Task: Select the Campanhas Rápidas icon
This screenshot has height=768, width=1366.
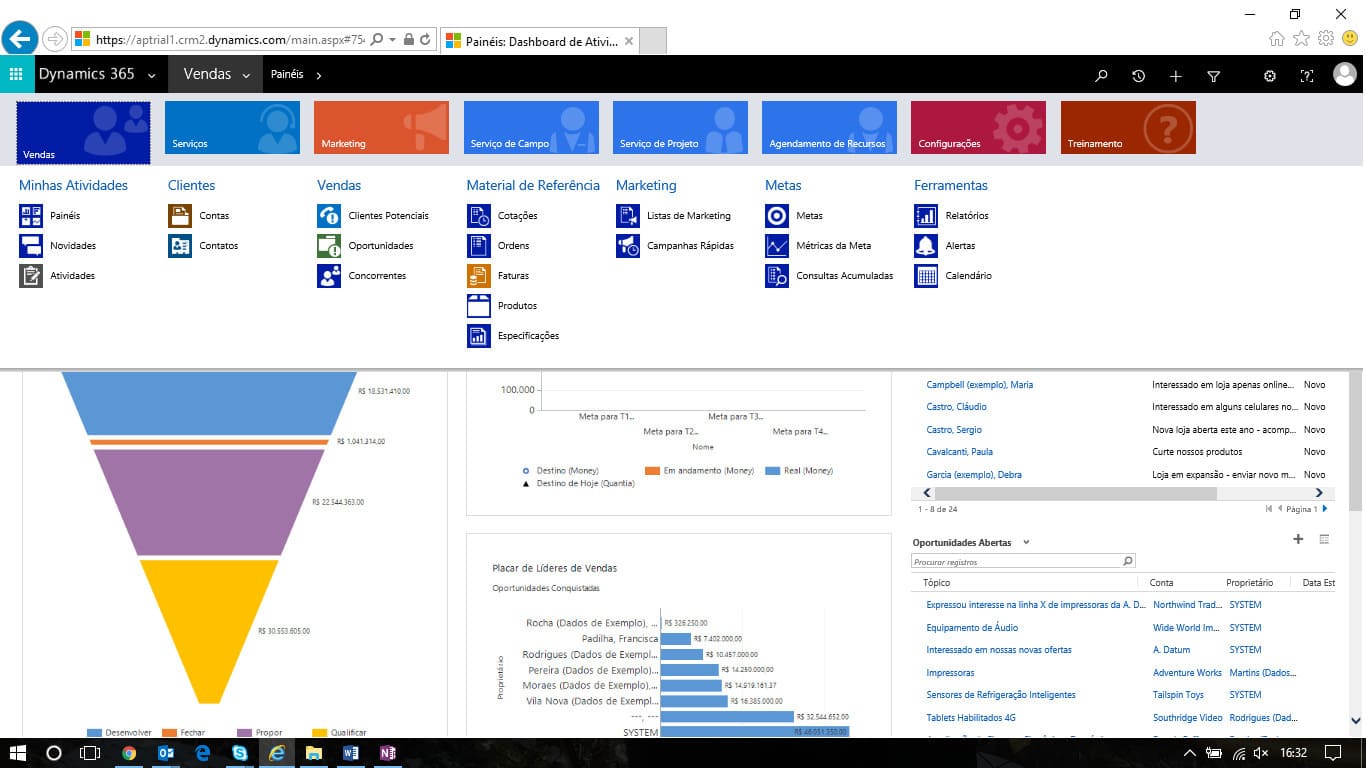Action: [628, 246]
